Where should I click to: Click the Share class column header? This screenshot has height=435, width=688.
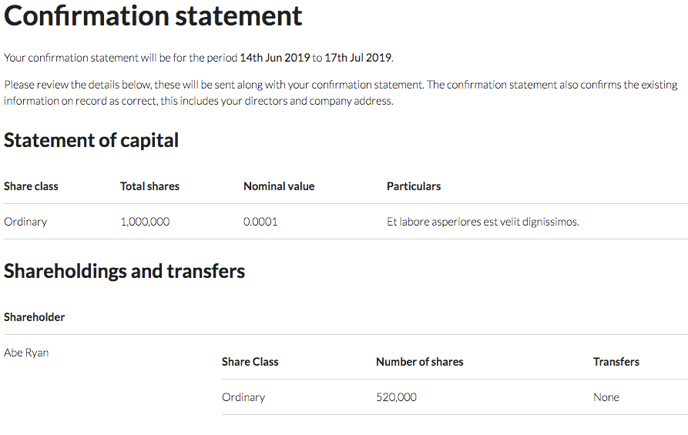pos(31,186)
